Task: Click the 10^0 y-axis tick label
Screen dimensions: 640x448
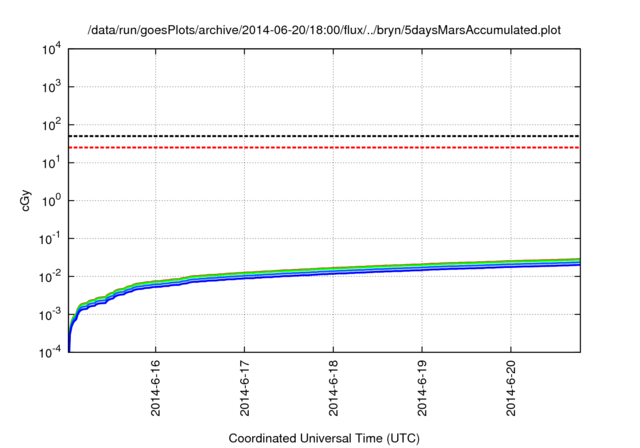Action: [53, 201]
